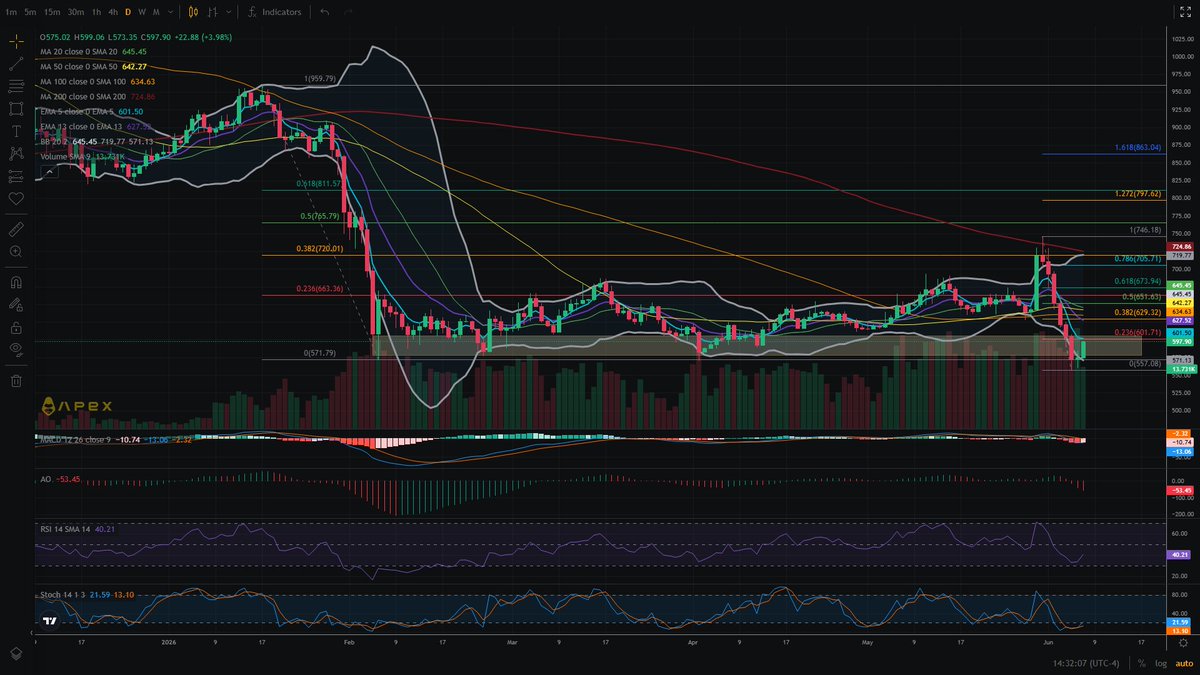
Task: Select the text annotation tool
Action: 15,131
